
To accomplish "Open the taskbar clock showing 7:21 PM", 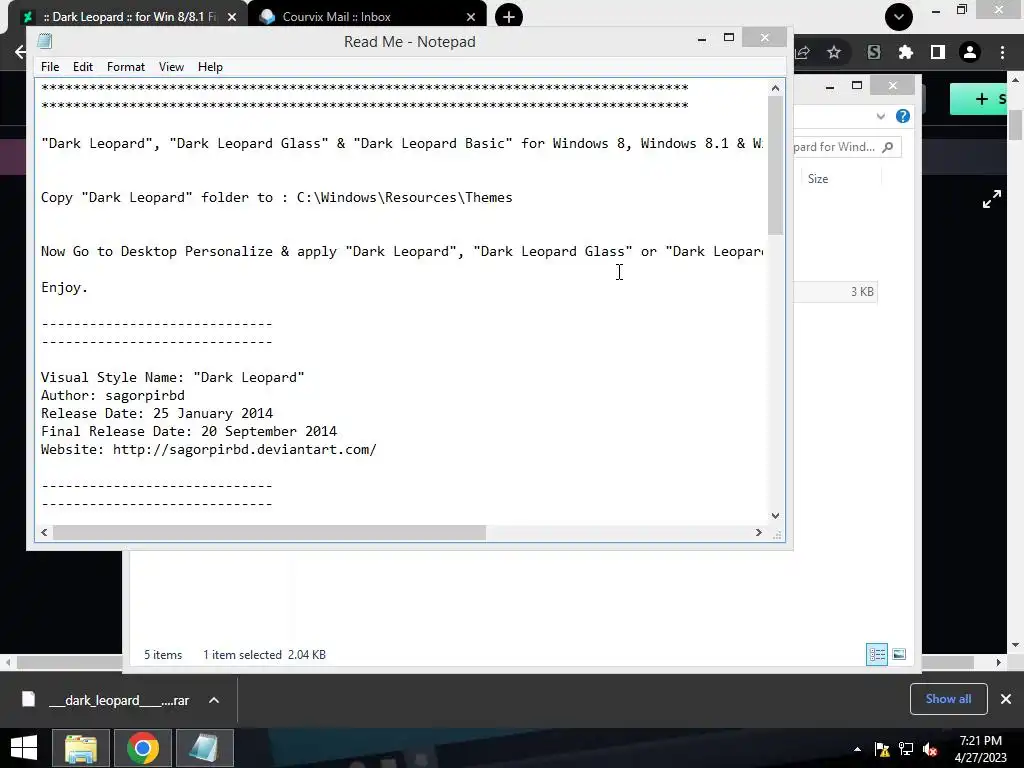I will 980,749.
